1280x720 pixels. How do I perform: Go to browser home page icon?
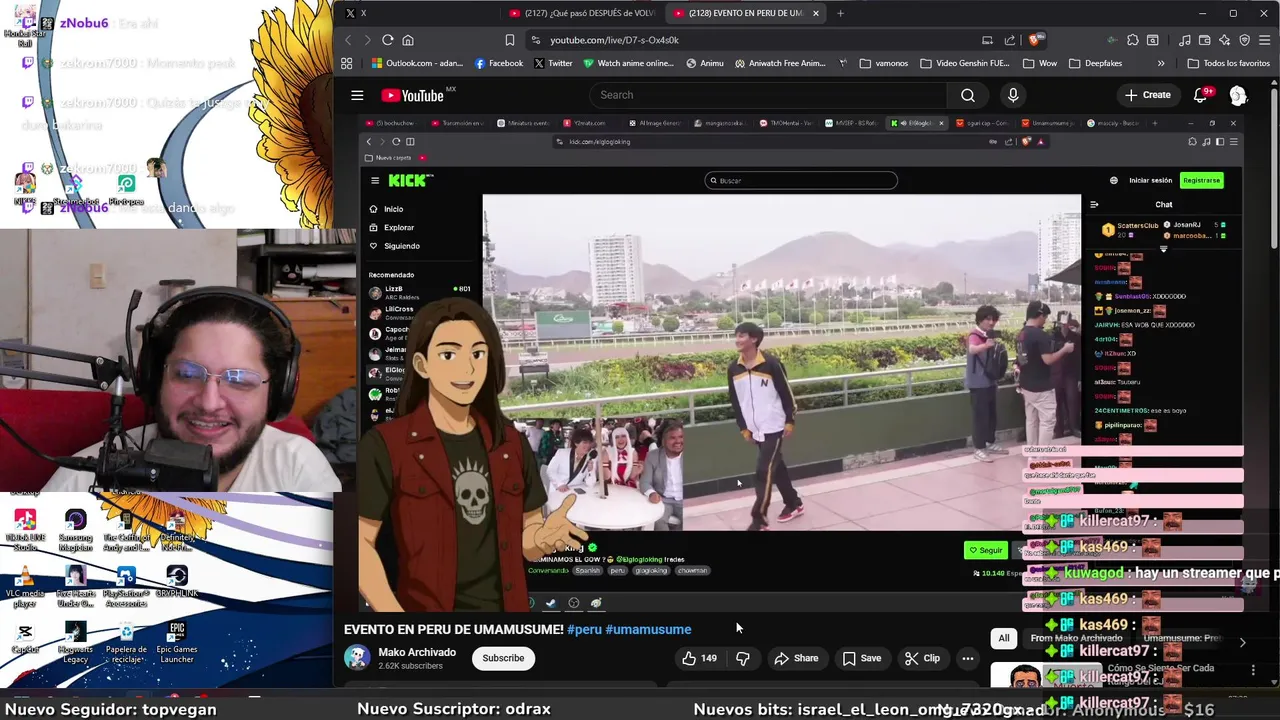click(408, 40)
